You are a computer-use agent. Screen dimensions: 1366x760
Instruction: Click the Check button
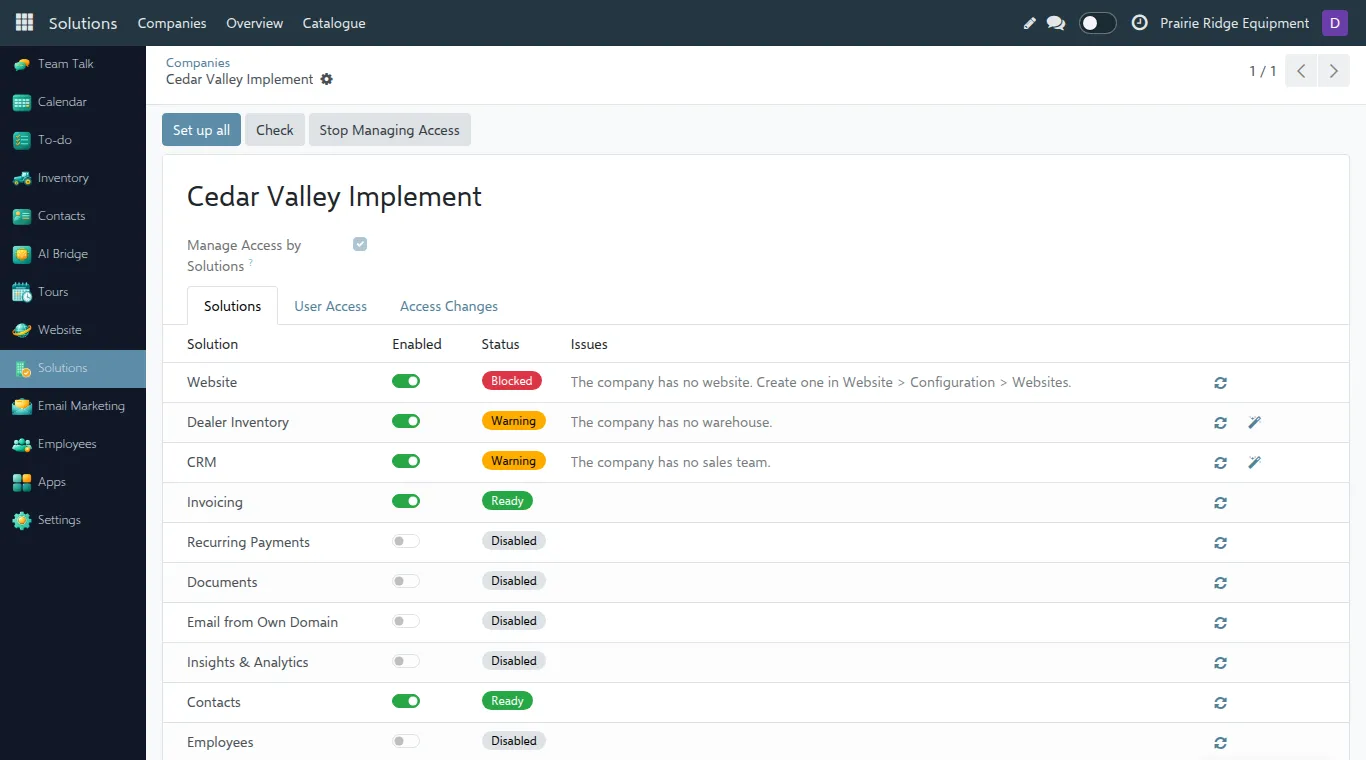click(275, 130)
